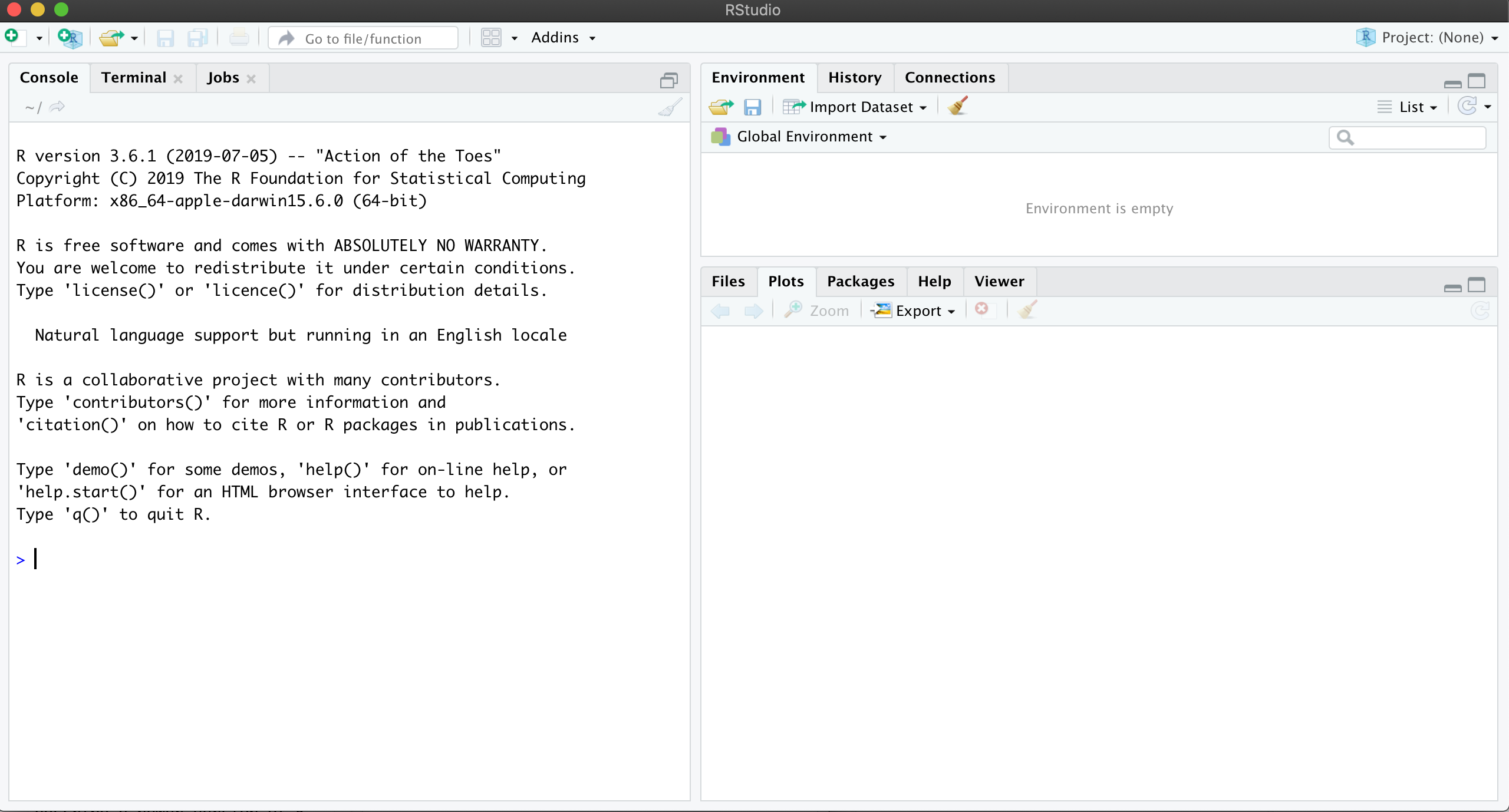Image resolution: width=1509 pixels, height=812 pixels.
Task: Switch to the Environment tab
Action: pyautogui.click(x=758, y=77)
